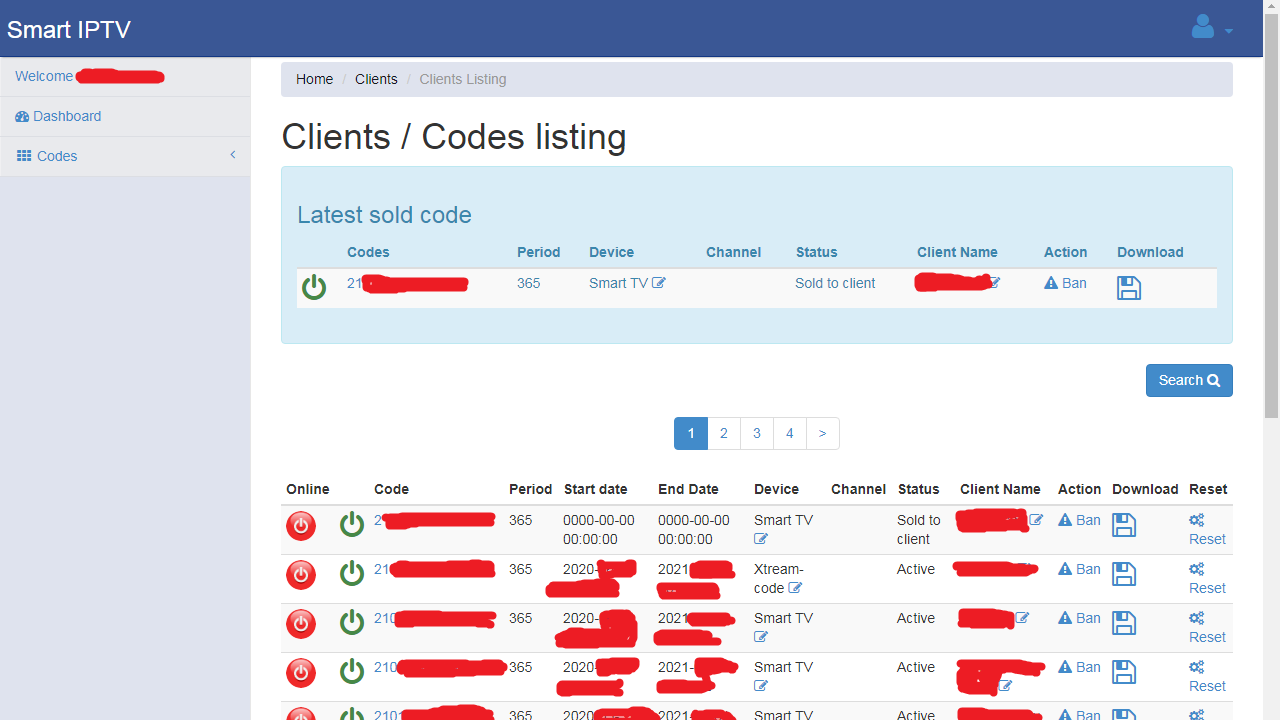
Task: Ban the client in Latest sold code panel
Action: (1065, 283)
